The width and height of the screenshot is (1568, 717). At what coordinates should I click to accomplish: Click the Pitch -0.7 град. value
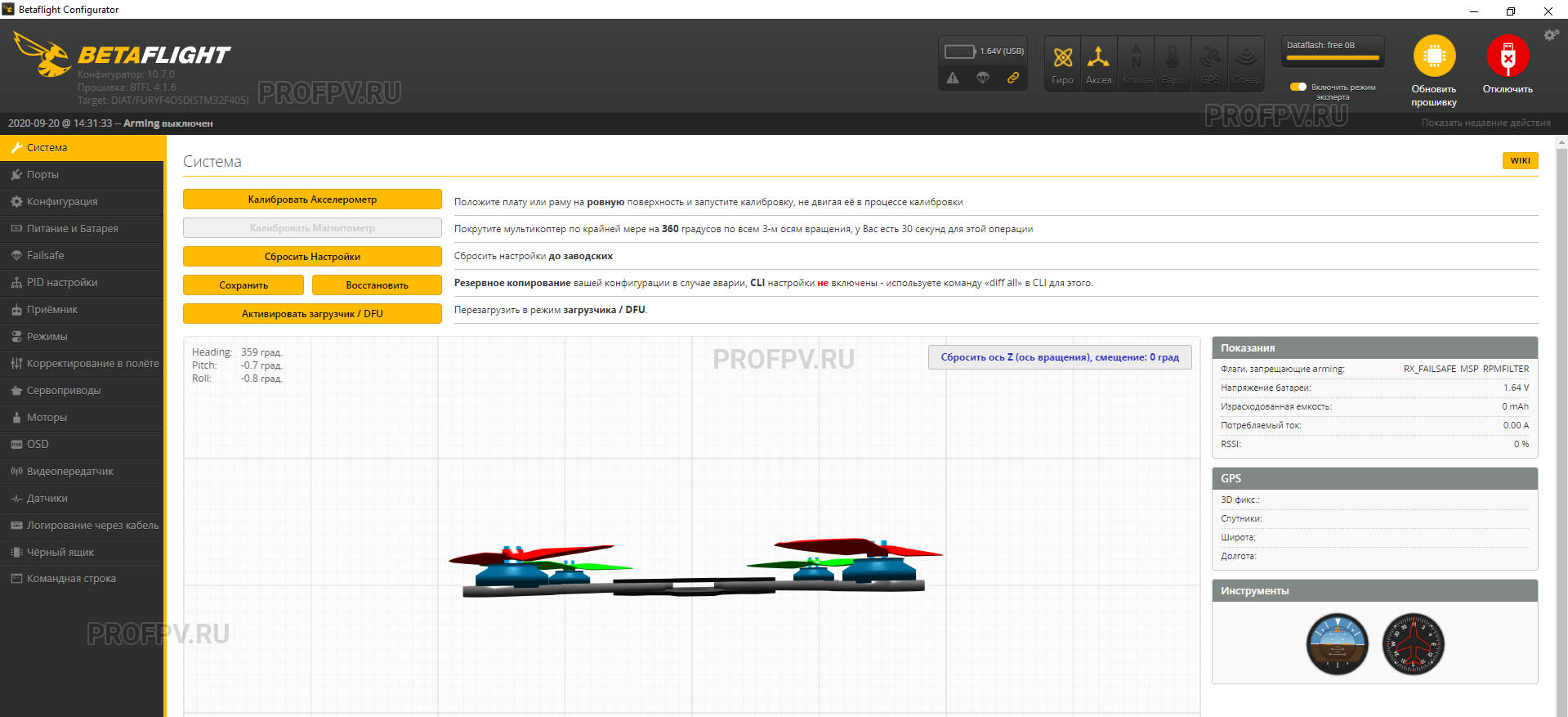(261, 365)
